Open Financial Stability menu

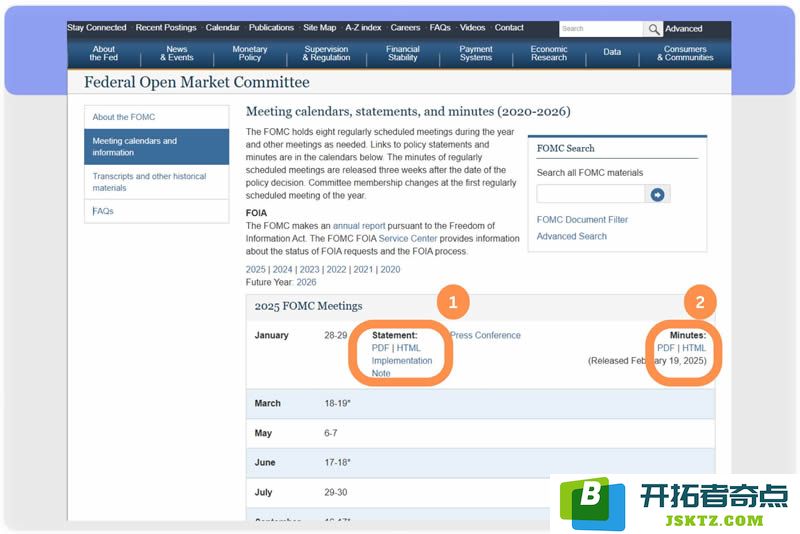tap(403, 53)
